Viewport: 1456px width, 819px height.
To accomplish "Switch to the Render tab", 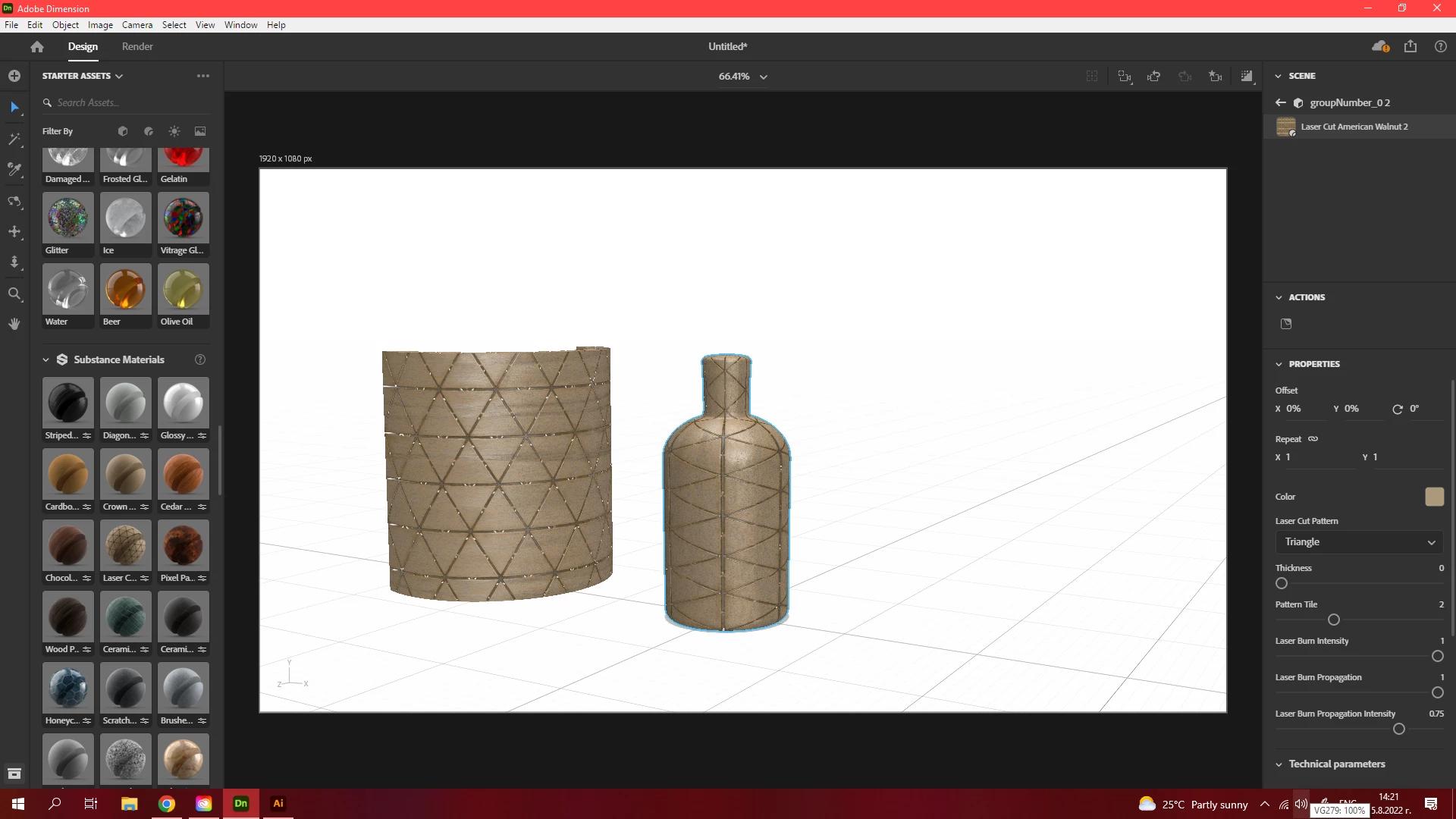I will [137, 46].
